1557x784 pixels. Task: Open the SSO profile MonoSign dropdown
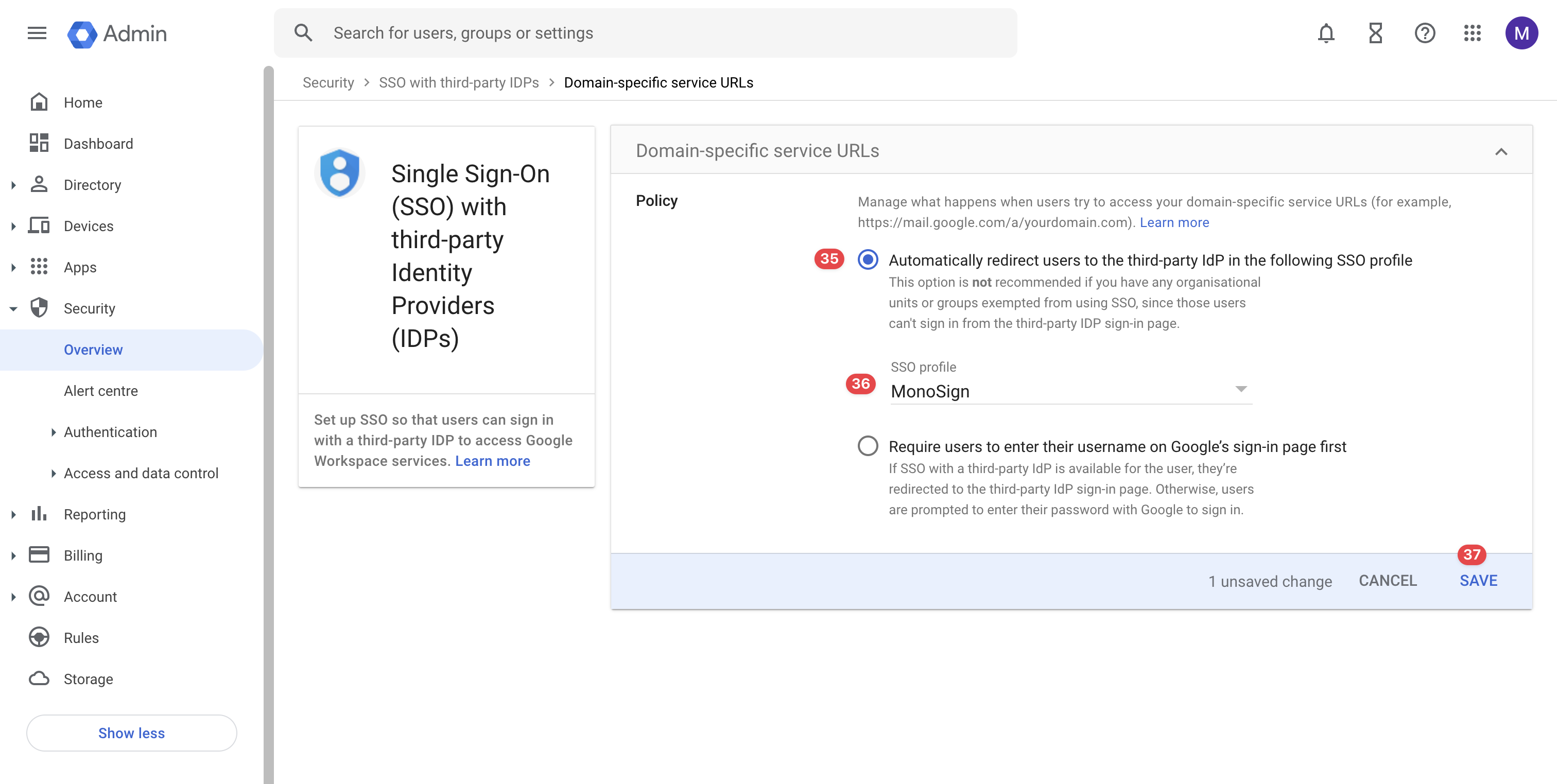[1070, 391]
